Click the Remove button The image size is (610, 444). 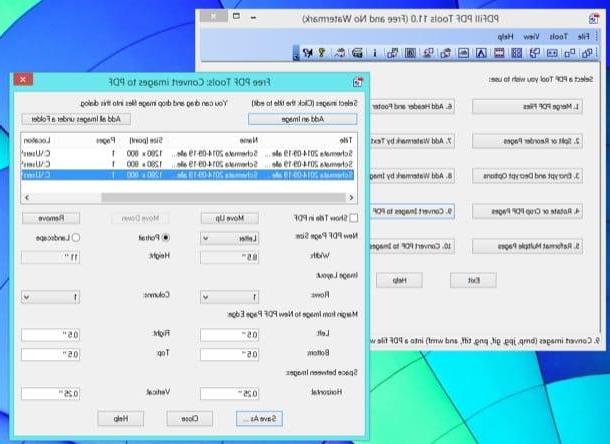pos(51,218)
